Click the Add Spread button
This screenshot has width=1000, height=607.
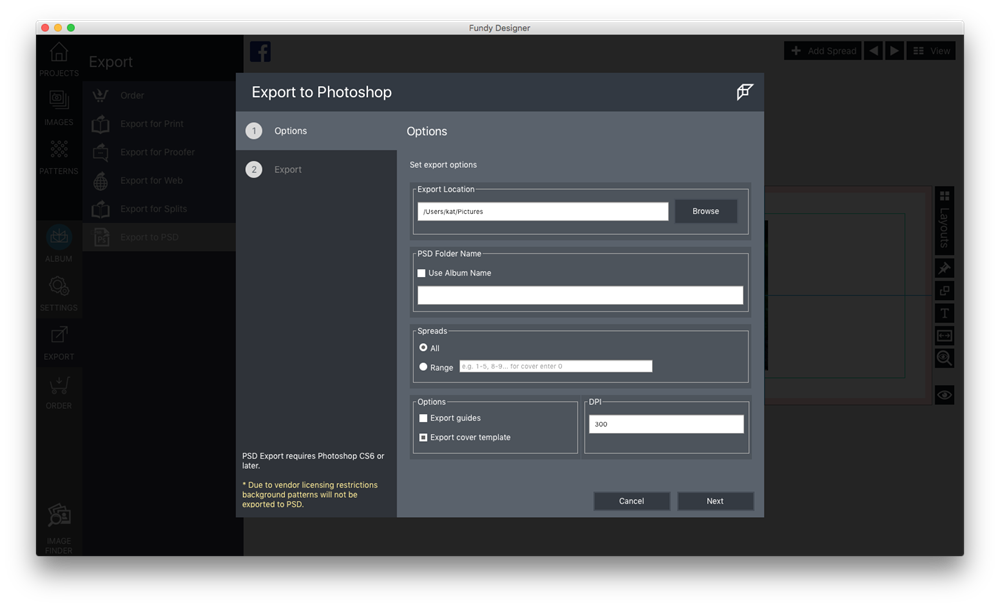tap(823, 50)
